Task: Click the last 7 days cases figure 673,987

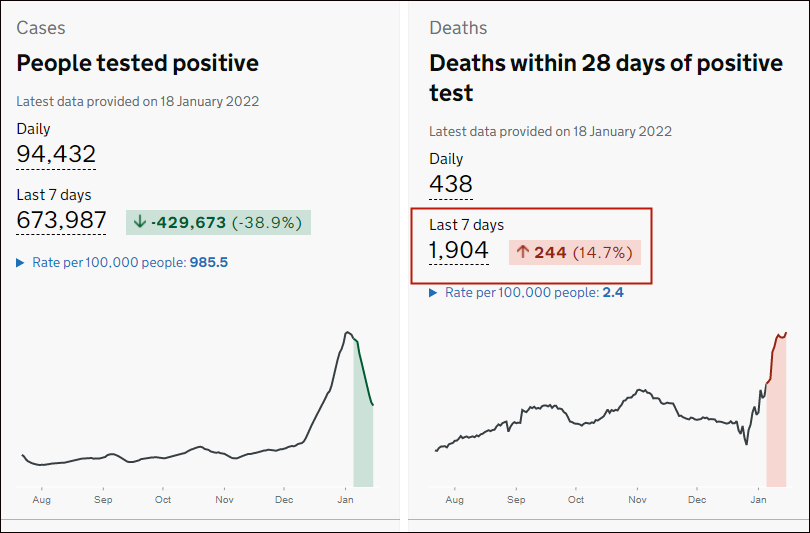Action: click(61, 220)
